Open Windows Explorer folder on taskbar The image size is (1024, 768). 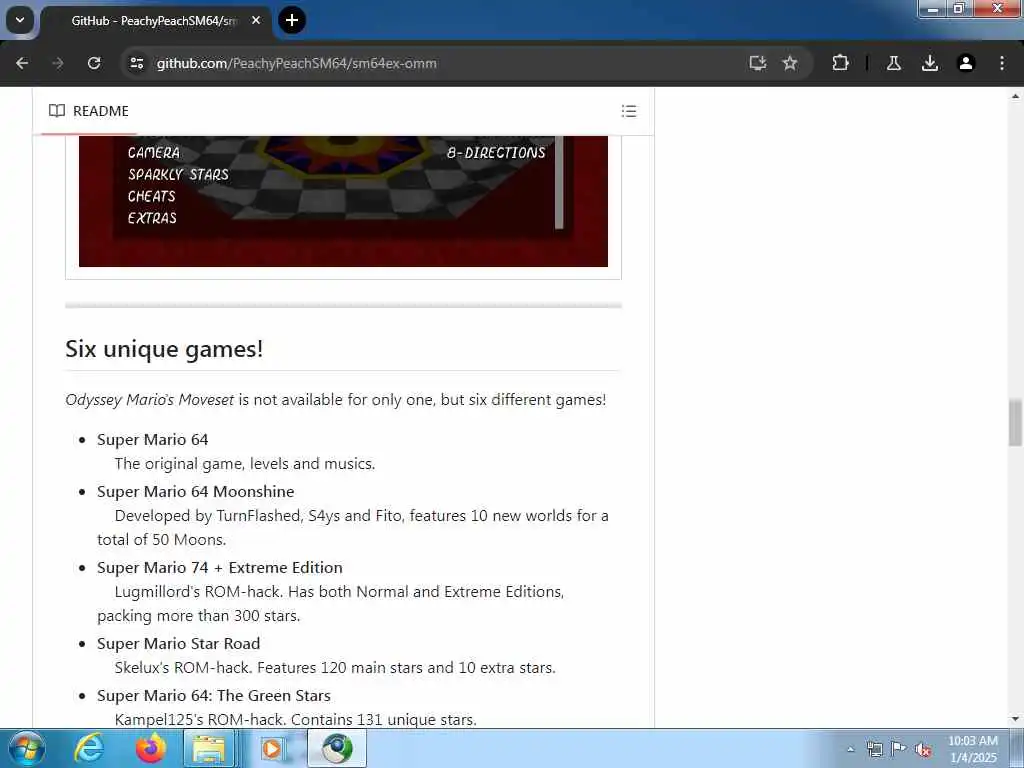[x=210, y=748]
